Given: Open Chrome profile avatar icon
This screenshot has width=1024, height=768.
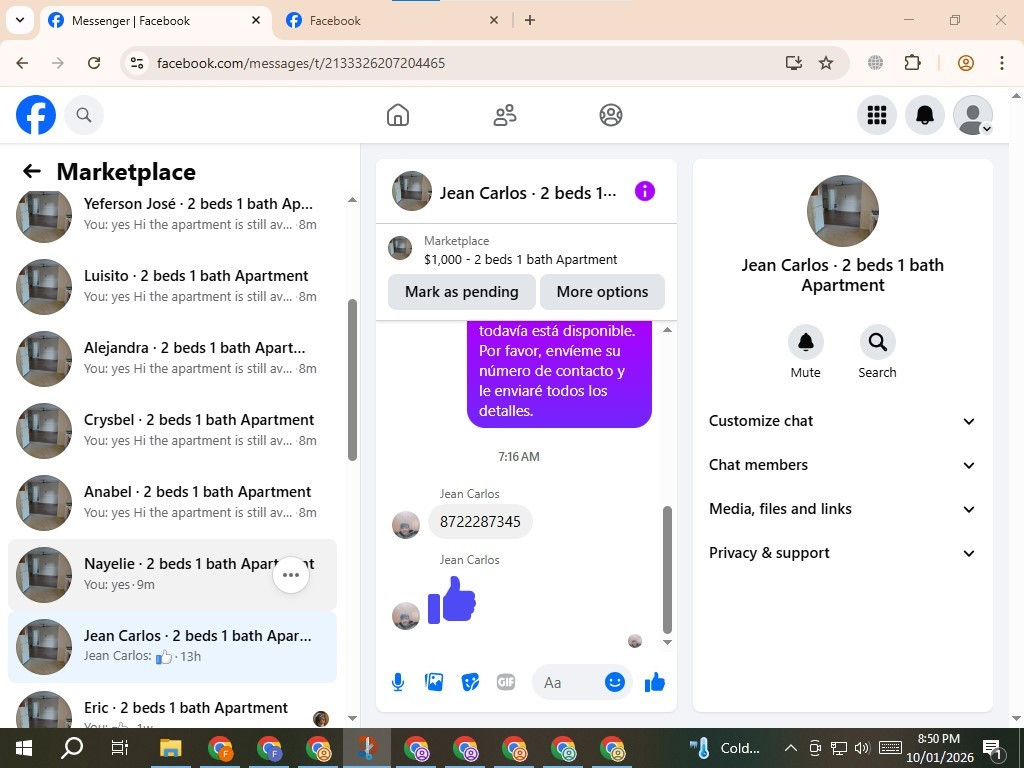Looking at the screenshot, I should point(966,63).
